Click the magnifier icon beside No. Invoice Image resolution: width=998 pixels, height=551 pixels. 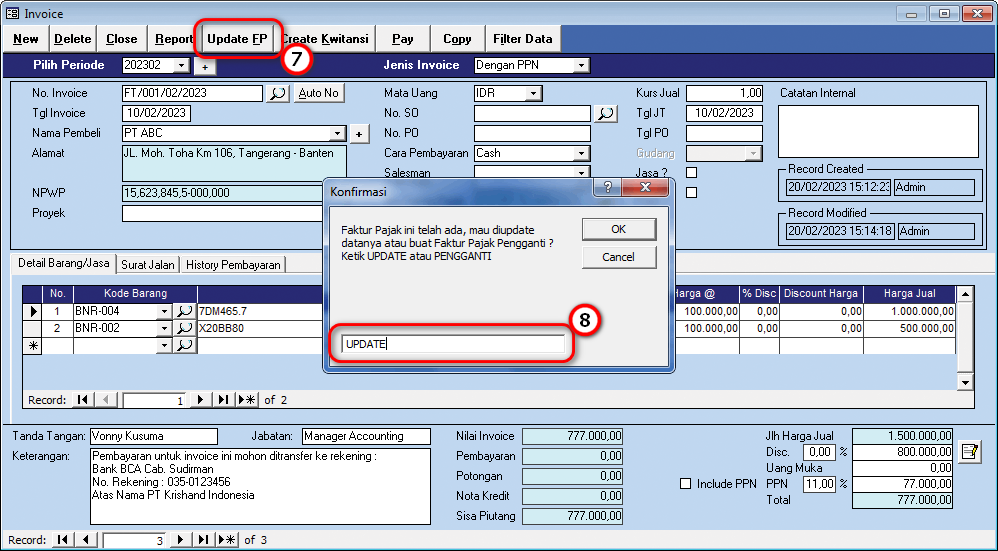(278, 93)
